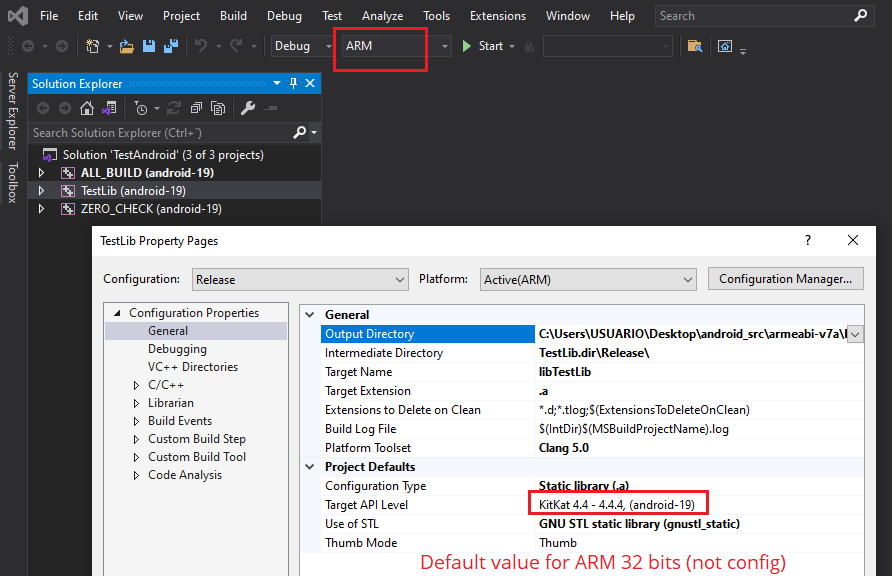
Task: Click the Collapse All icon in Solution Explorer
Action: (196, 108)
